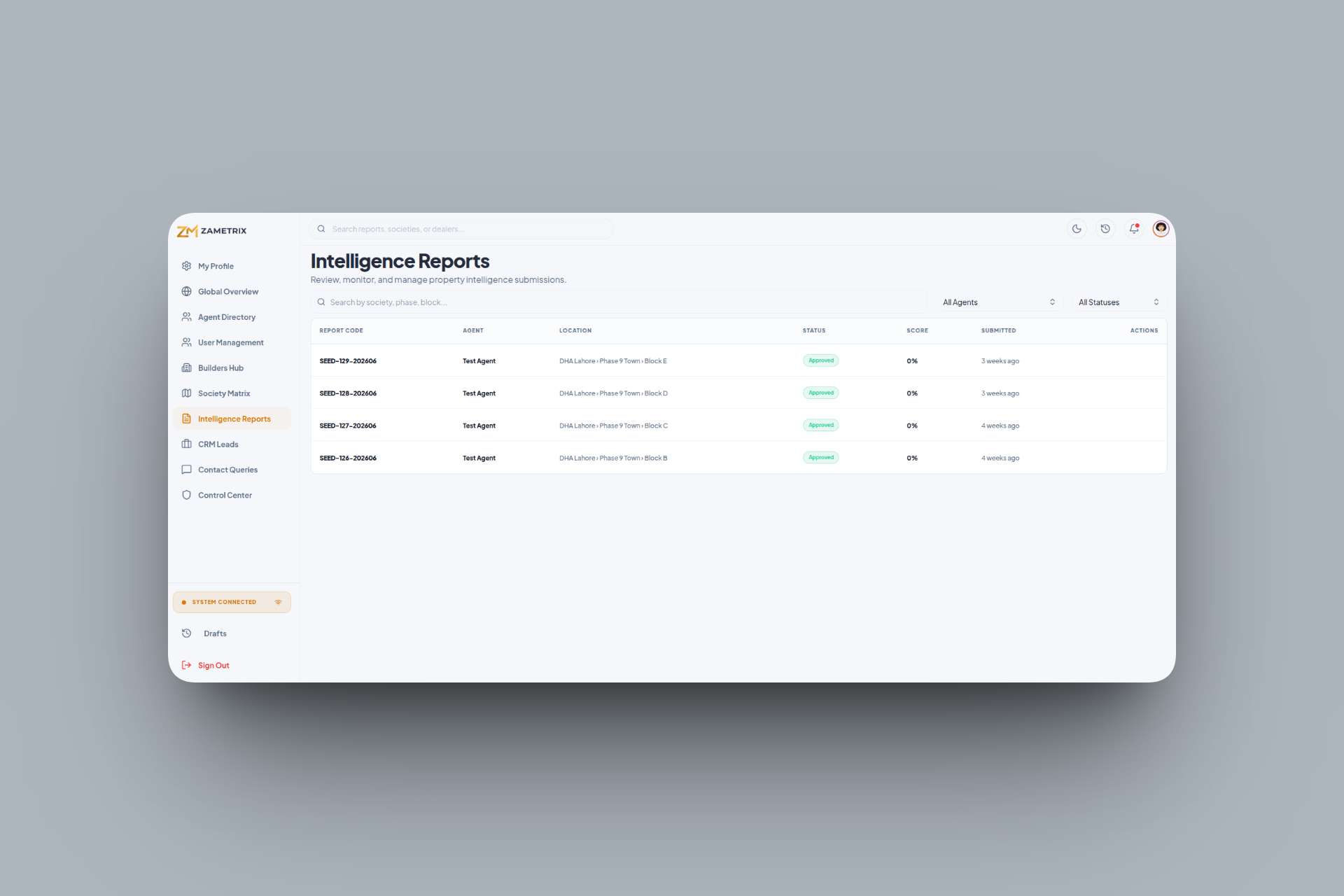Focus the top search reports field
Image resolution: width=1344 pixels, height=896 pixels.
click(461, 229)
